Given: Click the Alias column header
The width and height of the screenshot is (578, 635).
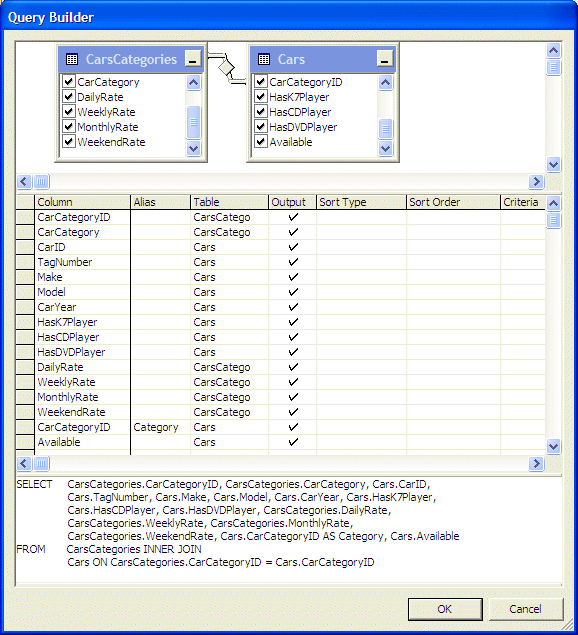Looking at the screenshot, I should click(x=160, y=202).
